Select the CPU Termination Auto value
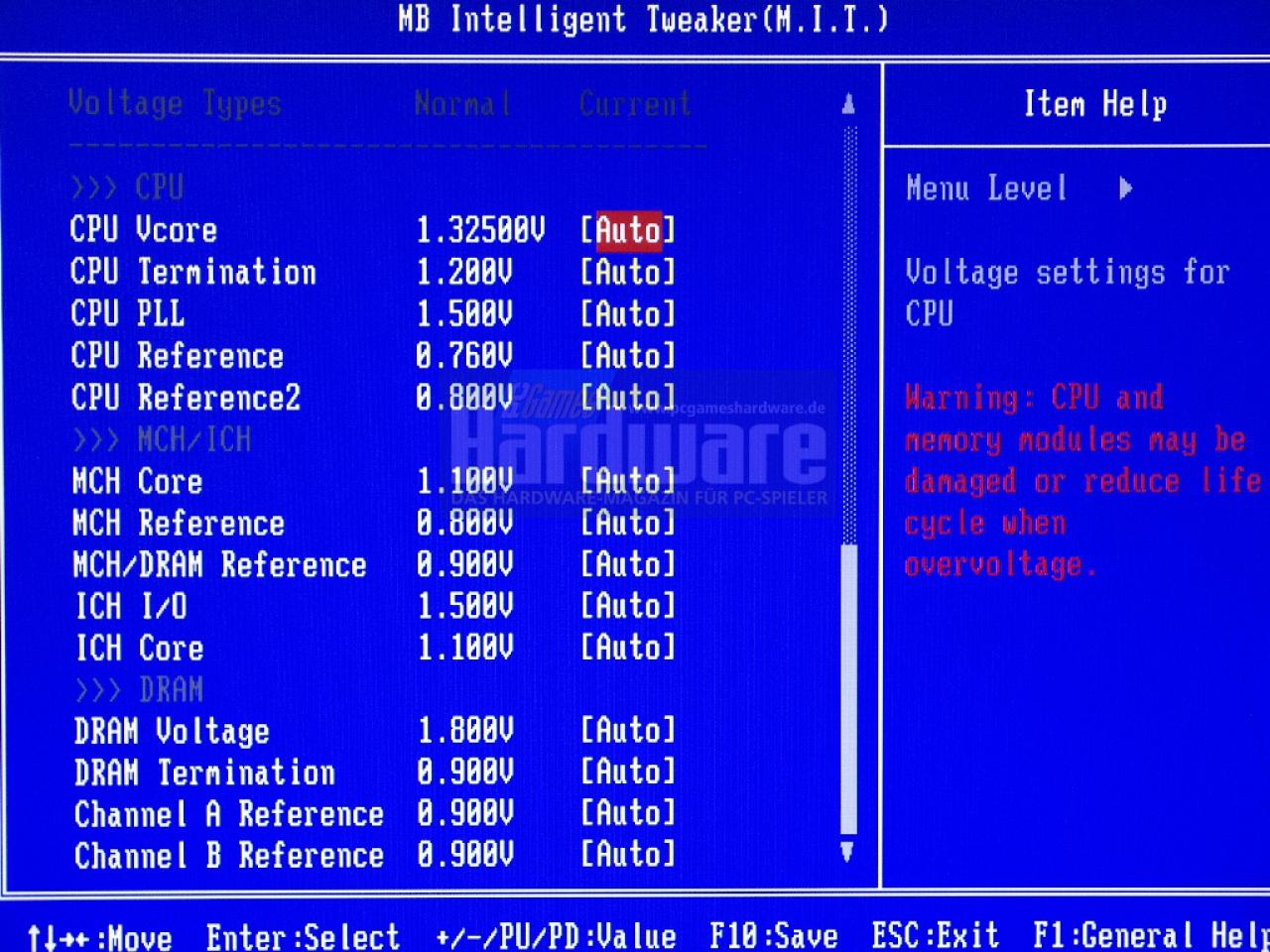Image resolution: width=1270 pixels, height=952 pixels. coord(628,272)
